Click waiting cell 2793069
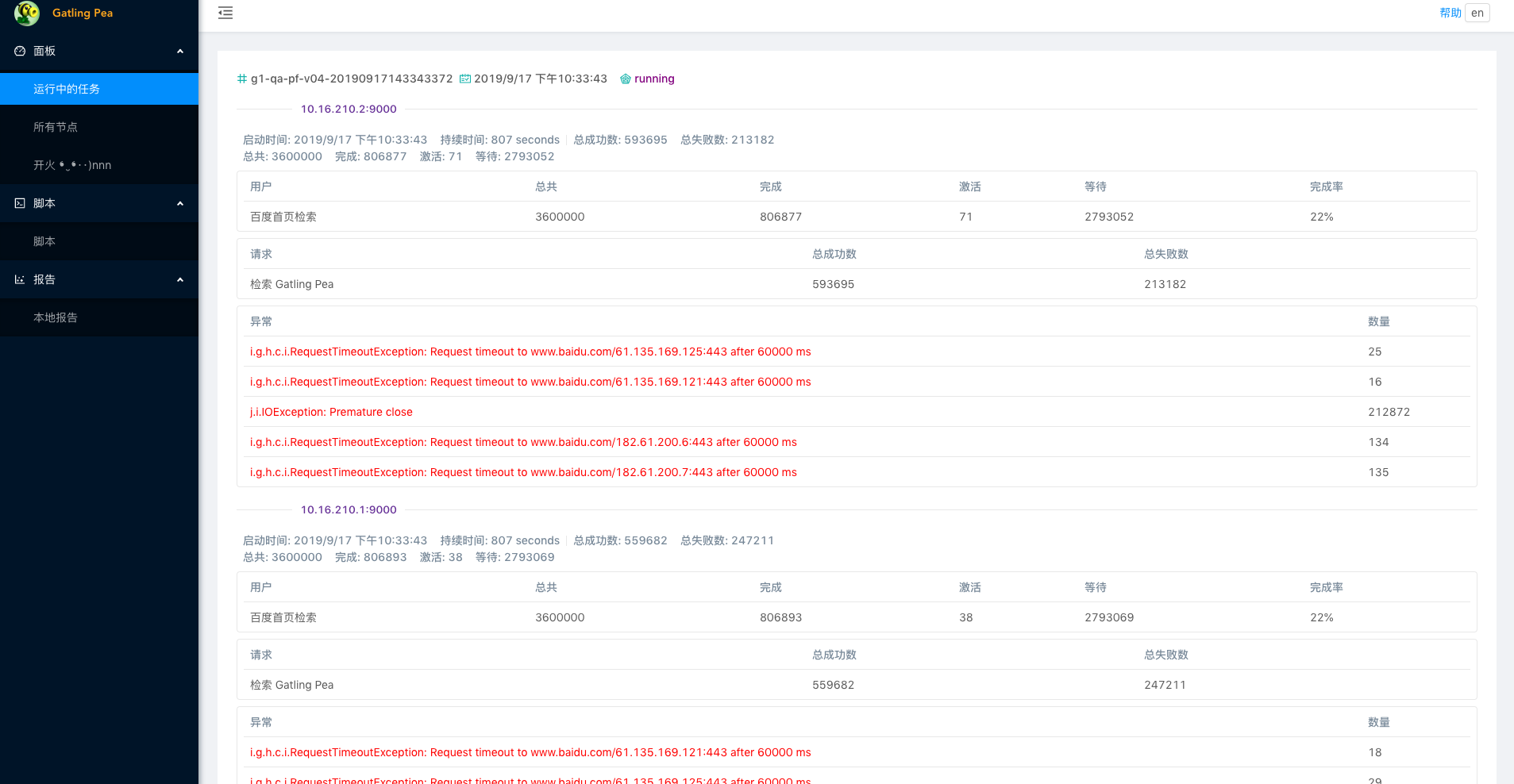 pos(1109,617)
